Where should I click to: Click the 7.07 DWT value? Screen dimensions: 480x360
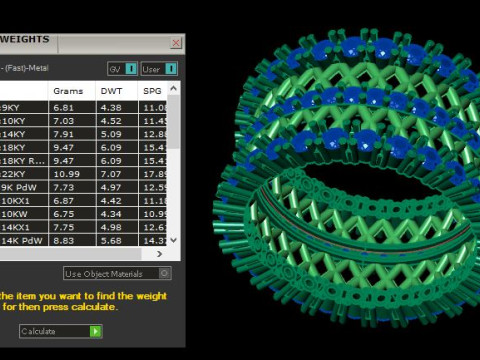(x=111, y=174)
